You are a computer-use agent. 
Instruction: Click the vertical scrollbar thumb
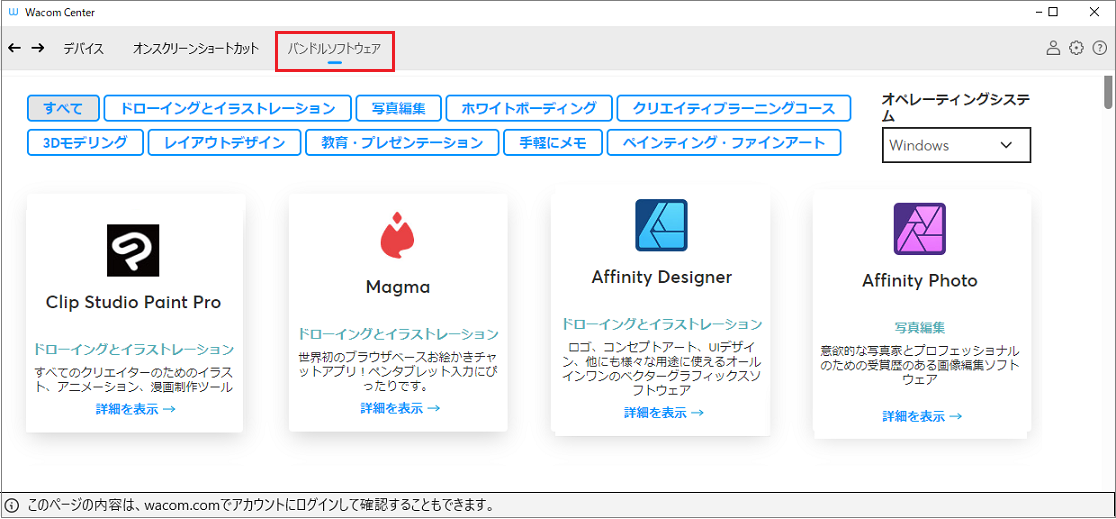1109,93
